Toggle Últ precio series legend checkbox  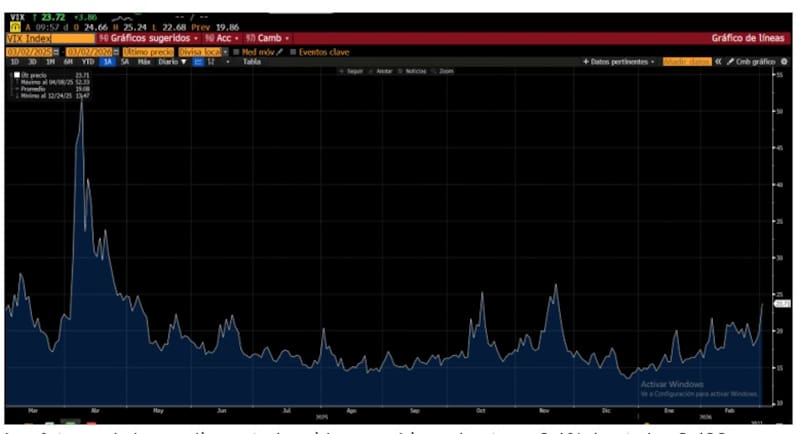coord(17,75)
